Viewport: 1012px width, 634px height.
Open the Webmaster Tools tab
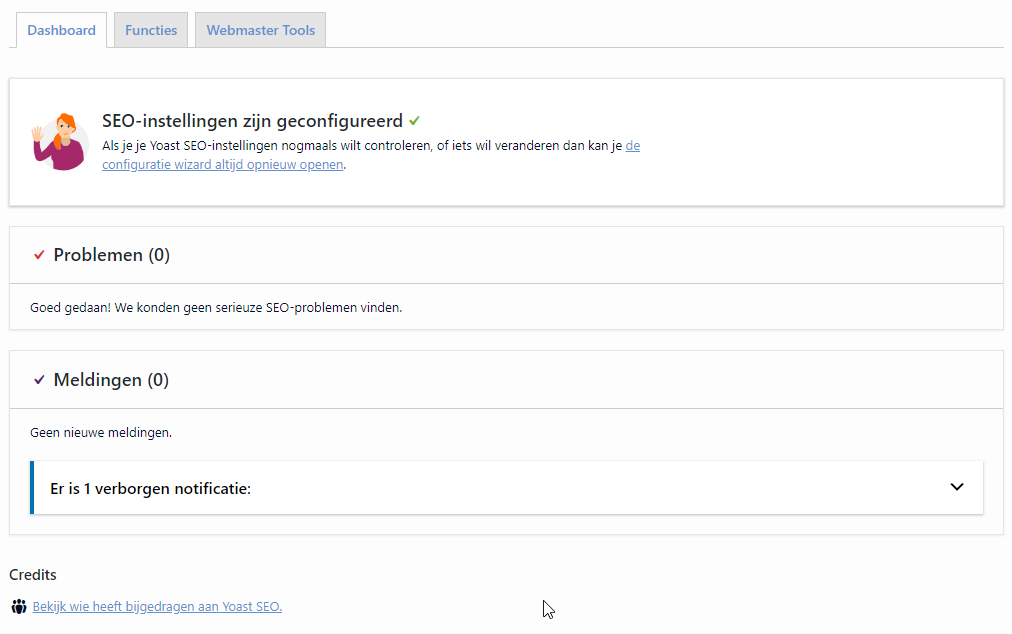coord(261,30)
